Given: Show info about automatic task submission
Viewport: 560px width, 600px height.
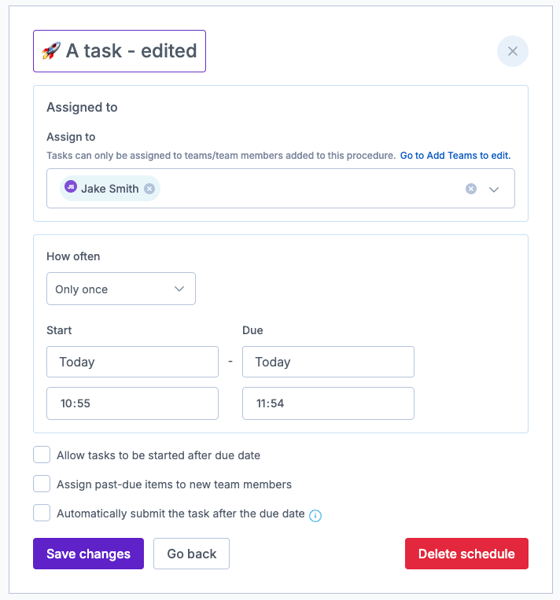Looking at the screenshot, I should coord(315,515).
